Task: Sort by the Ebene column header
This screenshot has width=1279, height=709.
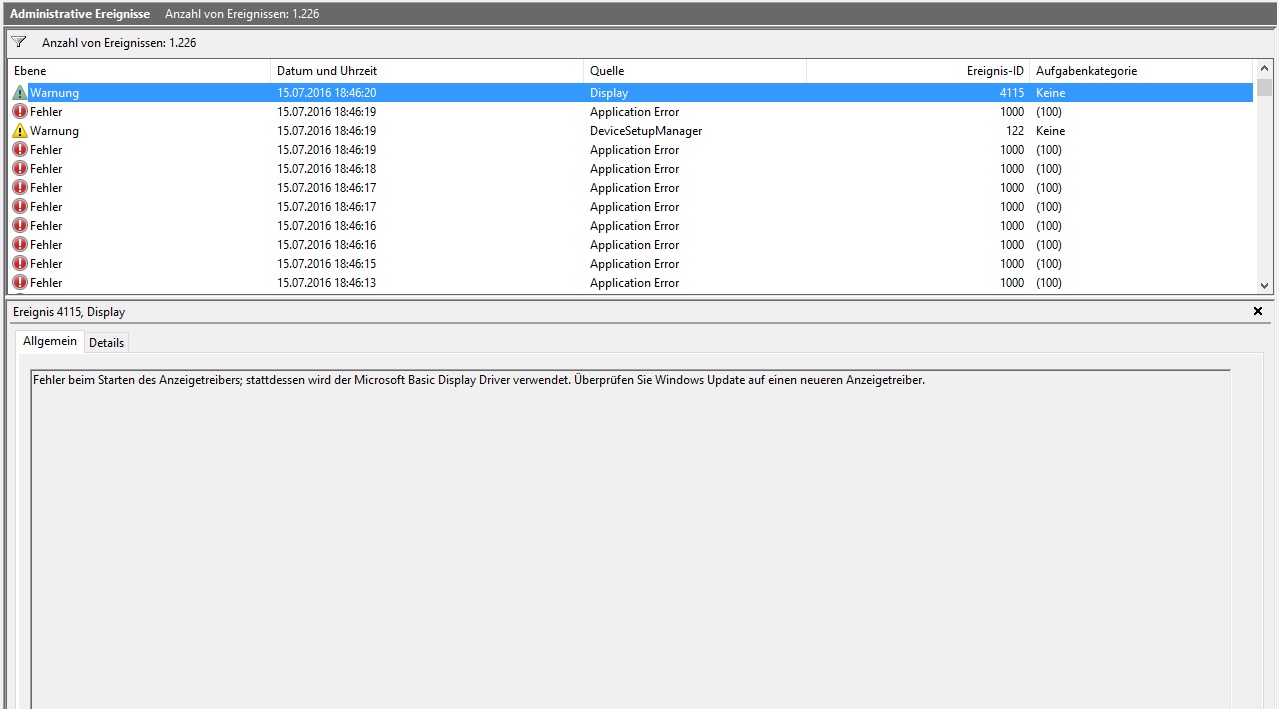Action: pyautogui.click(x=139, y=71)
